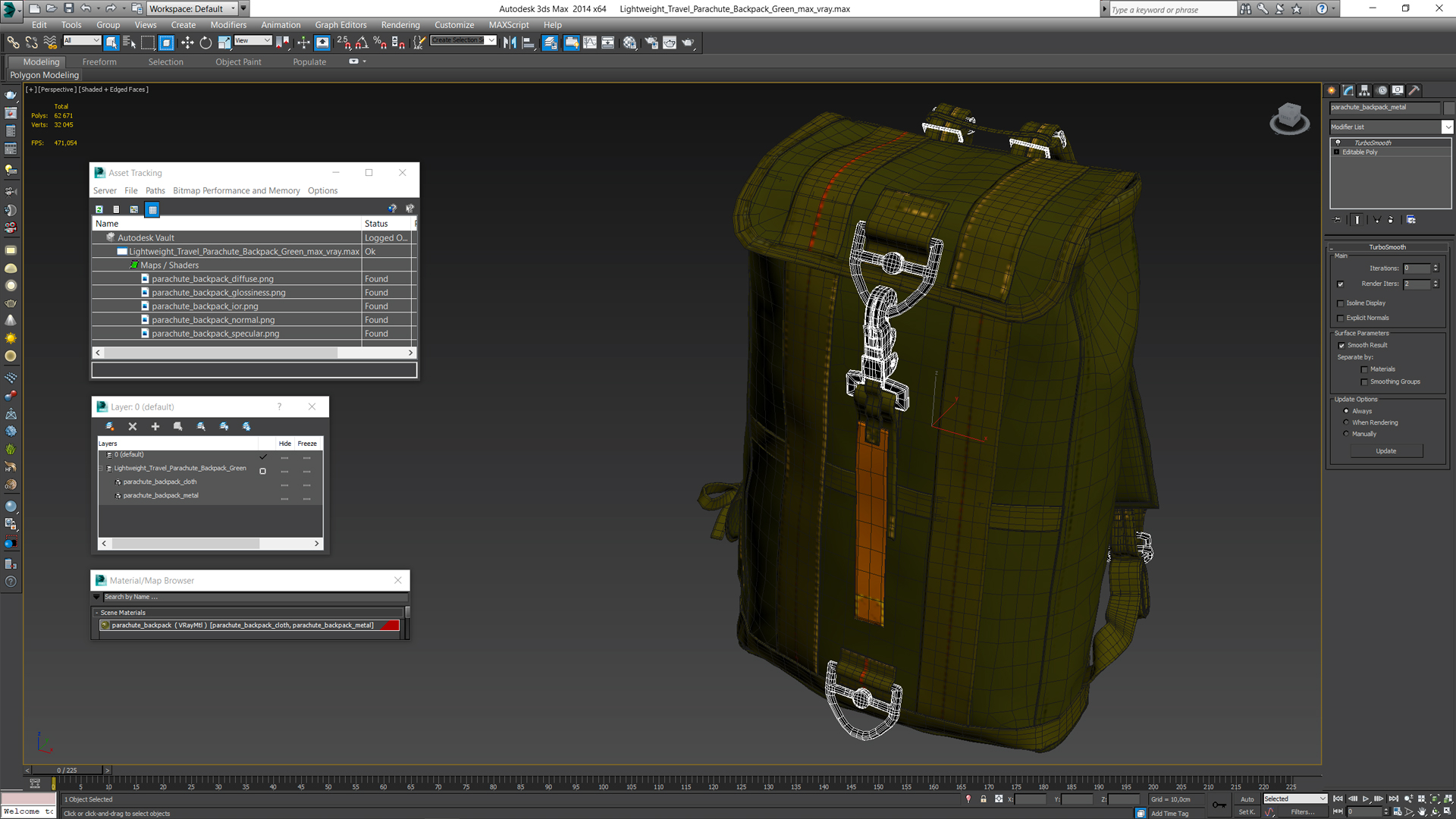Open the Modifier List dropdown
Screen dimensions: 1456x819
[1447, 127]
